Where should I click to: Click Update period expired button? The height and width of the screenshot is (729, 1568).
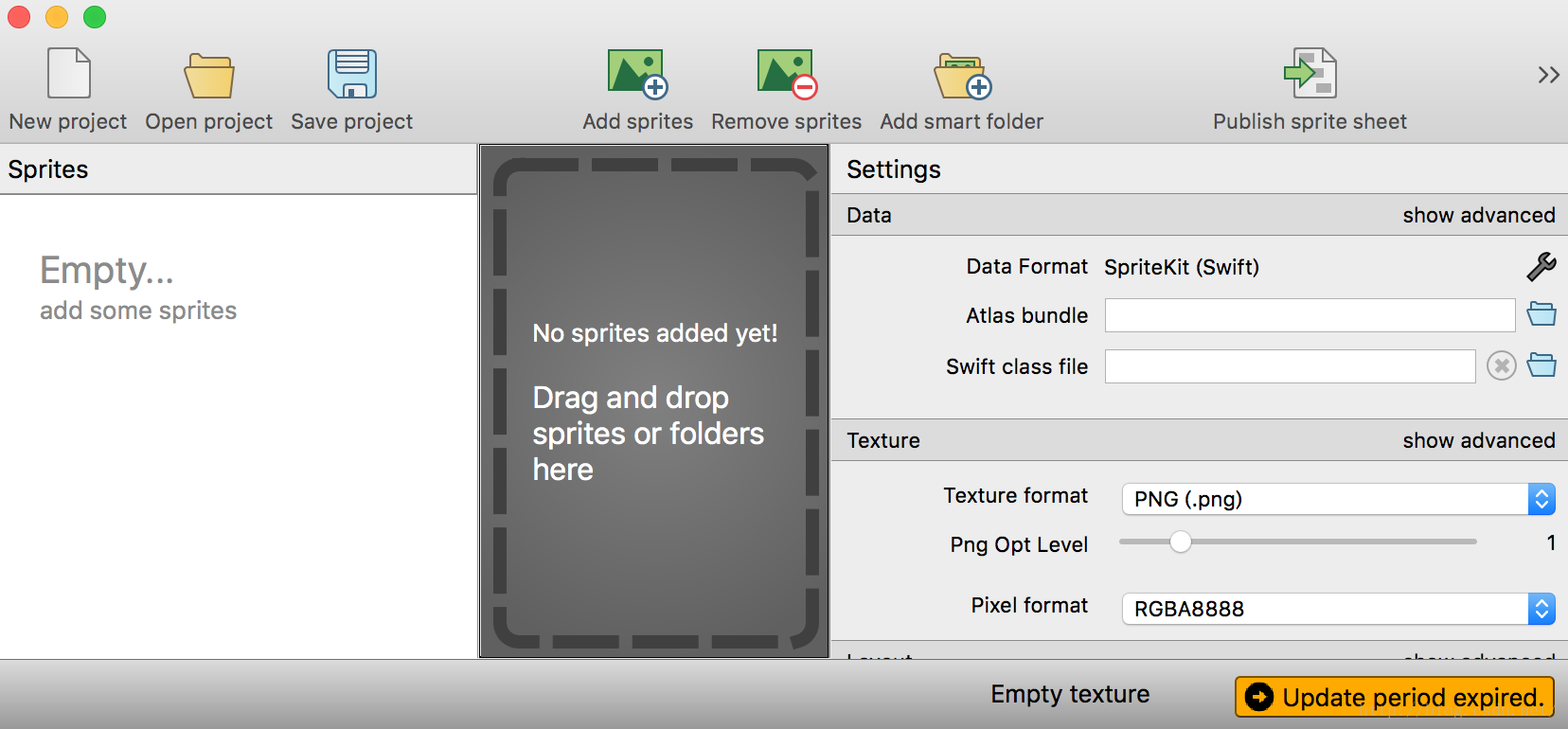click(x=1395, y=697)
